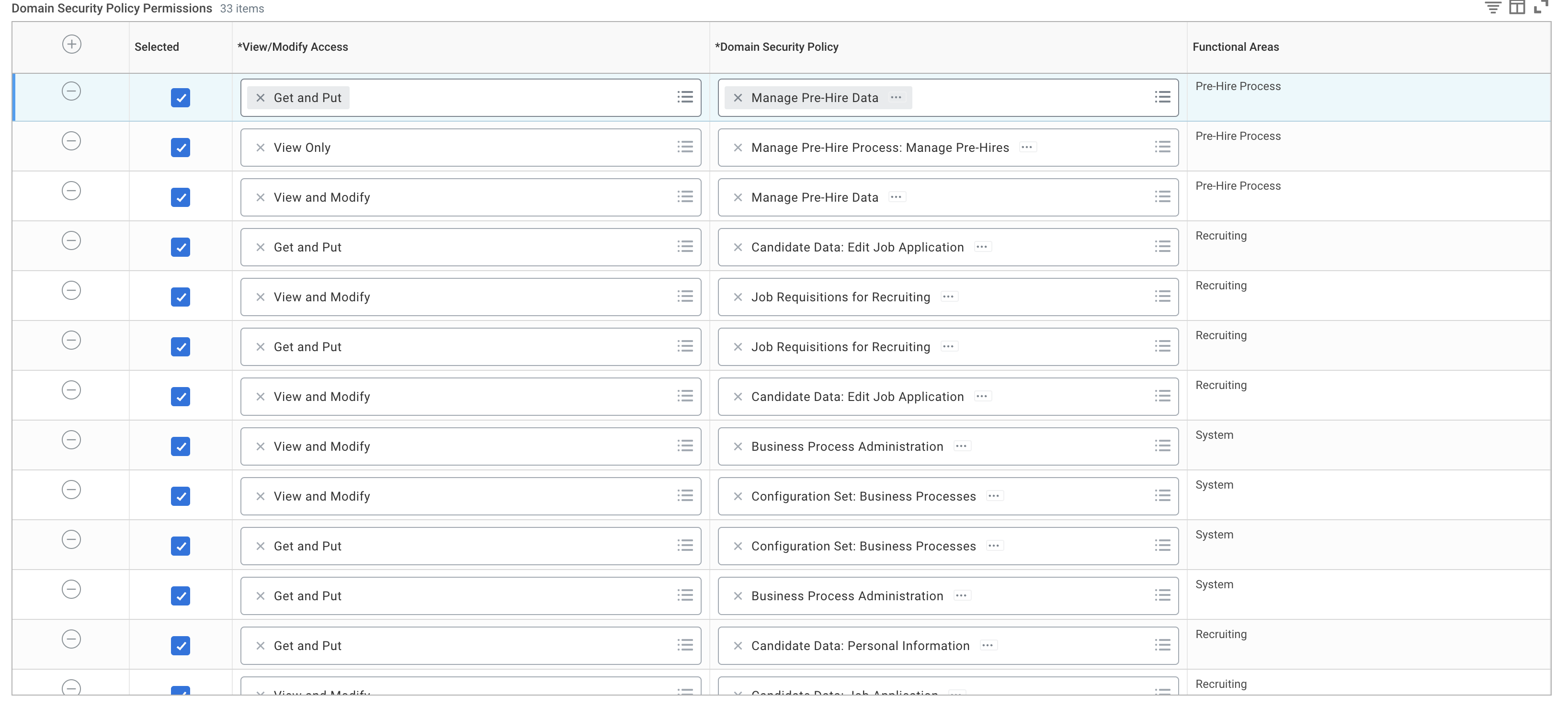Screen dimensions: 1568x708
Task: Click Configuration Set: Business Processes in View and Modify row
Action: pos(863,496)
